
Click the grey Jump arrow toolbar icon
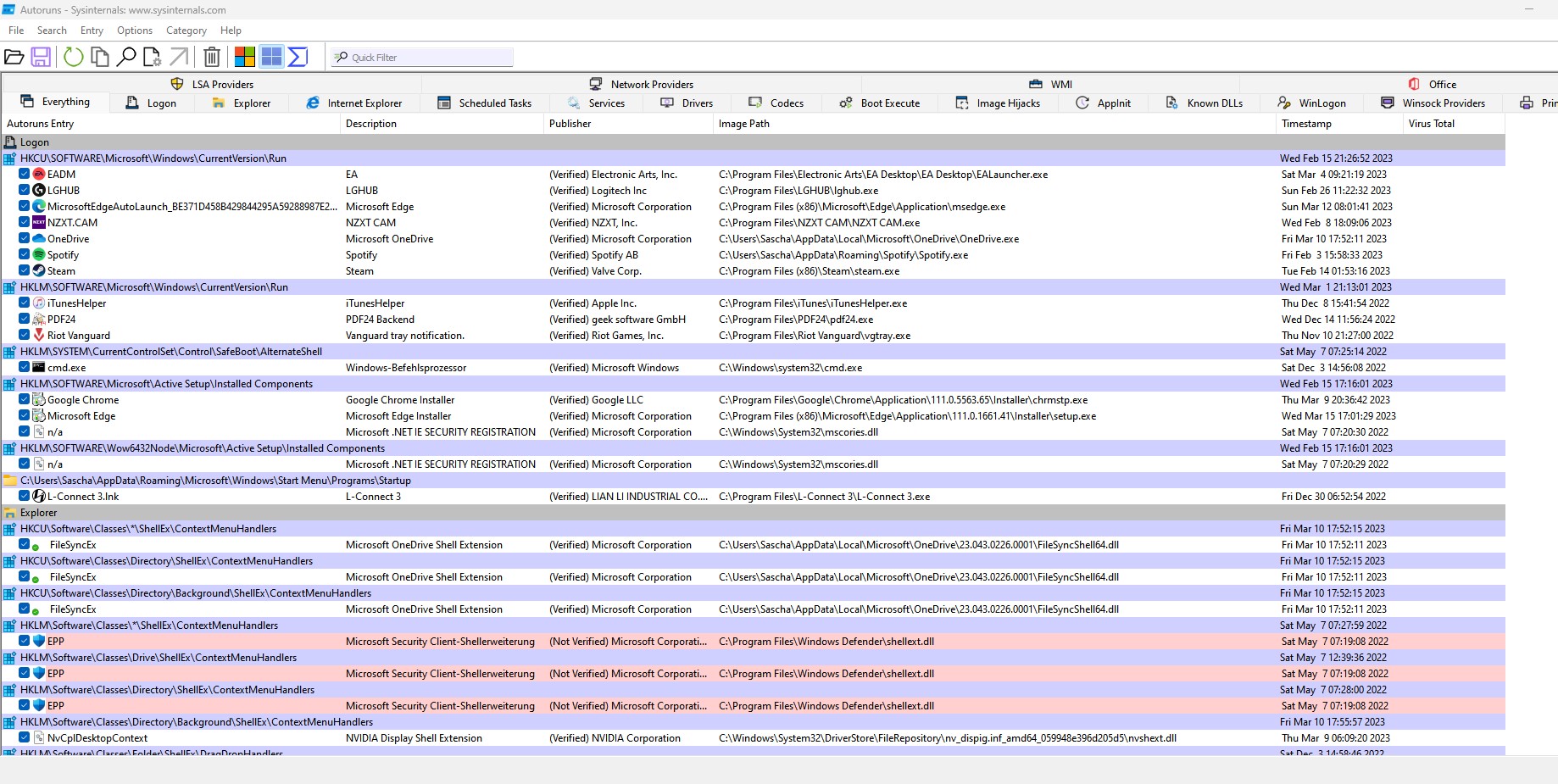point(179,57)
